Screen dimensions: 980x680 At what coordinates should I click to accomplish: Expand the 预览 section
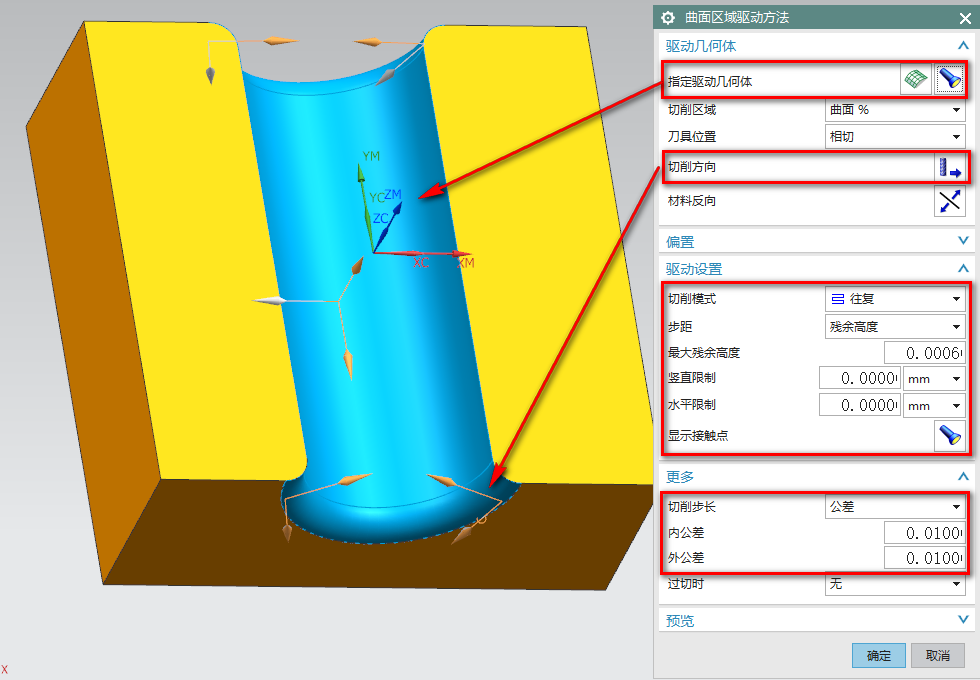click(963, 620)
